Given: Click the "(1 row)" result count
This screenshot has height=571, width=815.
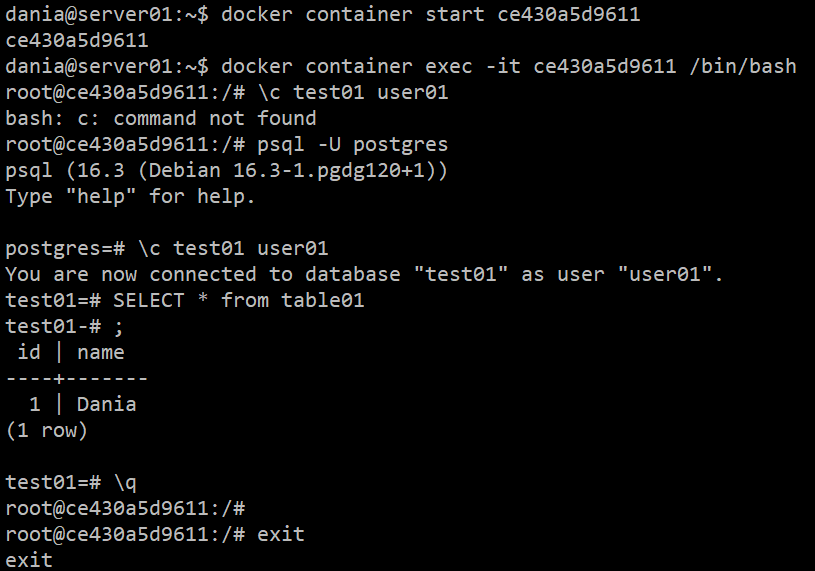Looking at the screenshot, I should click(47, 430).
